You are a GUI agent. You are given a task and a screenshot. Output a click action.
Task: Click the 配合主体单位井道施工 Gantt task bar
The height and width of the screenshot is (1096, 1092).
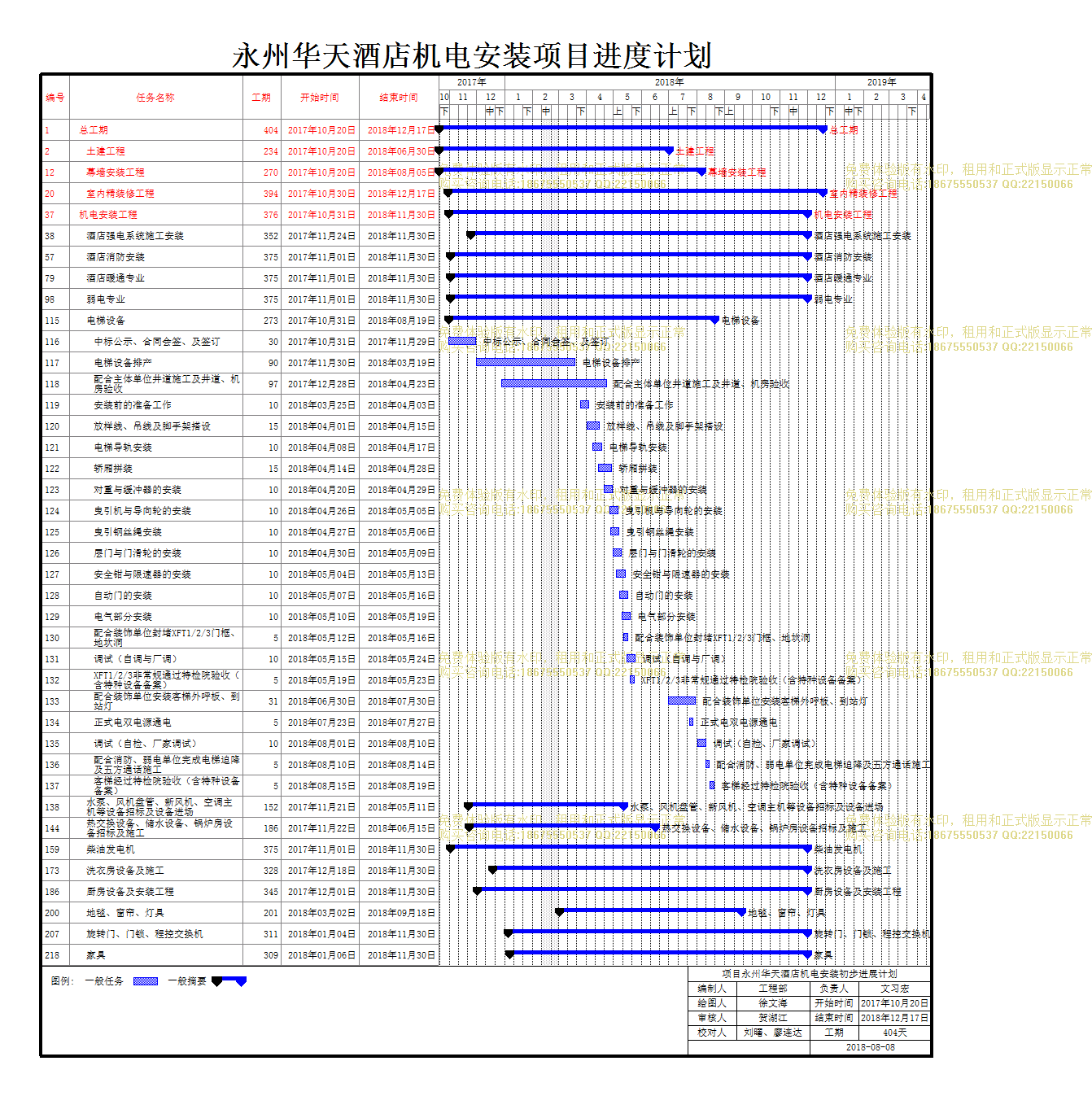tap(554, 383)
